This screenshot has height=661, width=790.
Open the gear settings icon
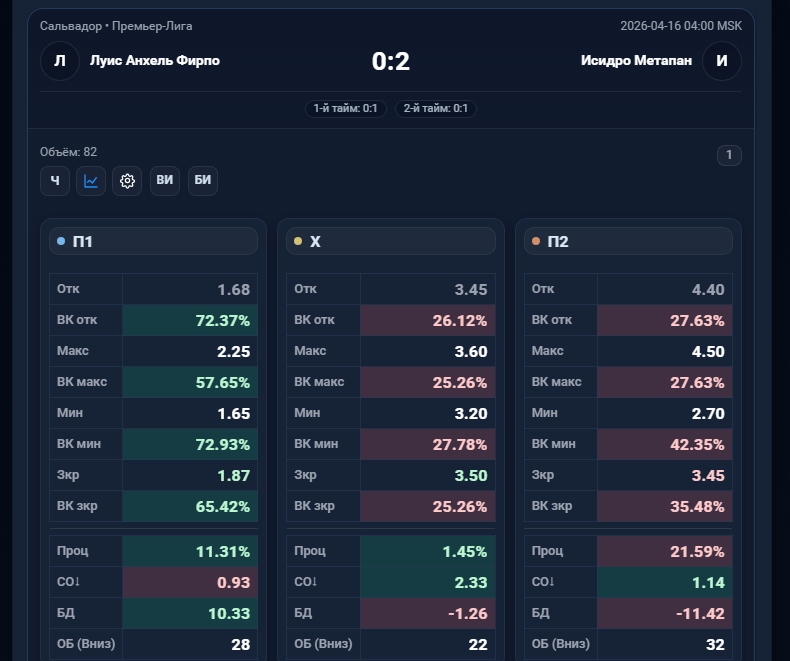click(x=127, y=181)
